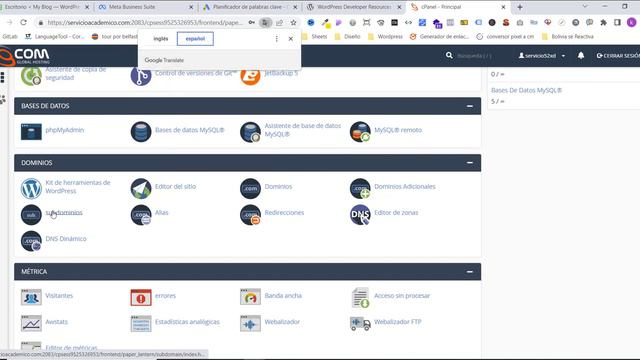Close the Google Translate popup
This screenshot has height=360, width=640.
click(291, 39)
